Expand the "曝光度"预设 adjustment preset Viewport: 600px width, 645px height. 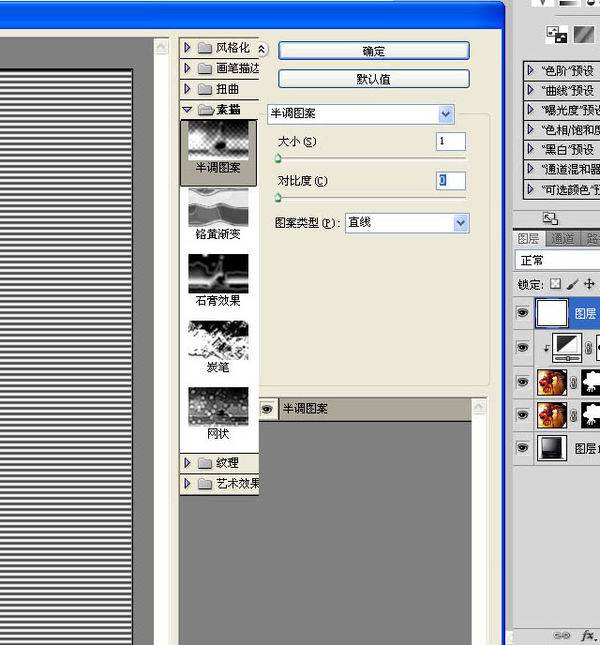tap(531, 110)
